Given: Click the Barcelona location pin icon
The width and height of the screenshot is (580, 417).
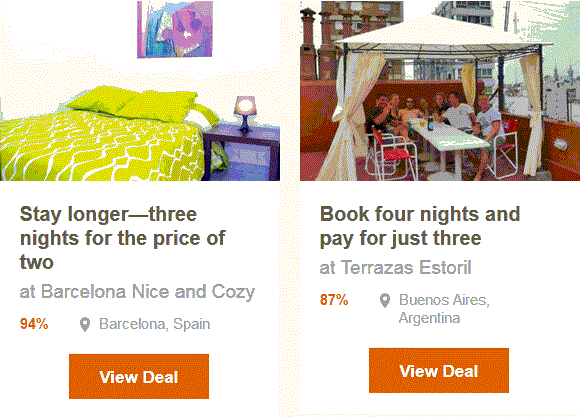Looking at the screenshot, I should [x=85, y=324].
